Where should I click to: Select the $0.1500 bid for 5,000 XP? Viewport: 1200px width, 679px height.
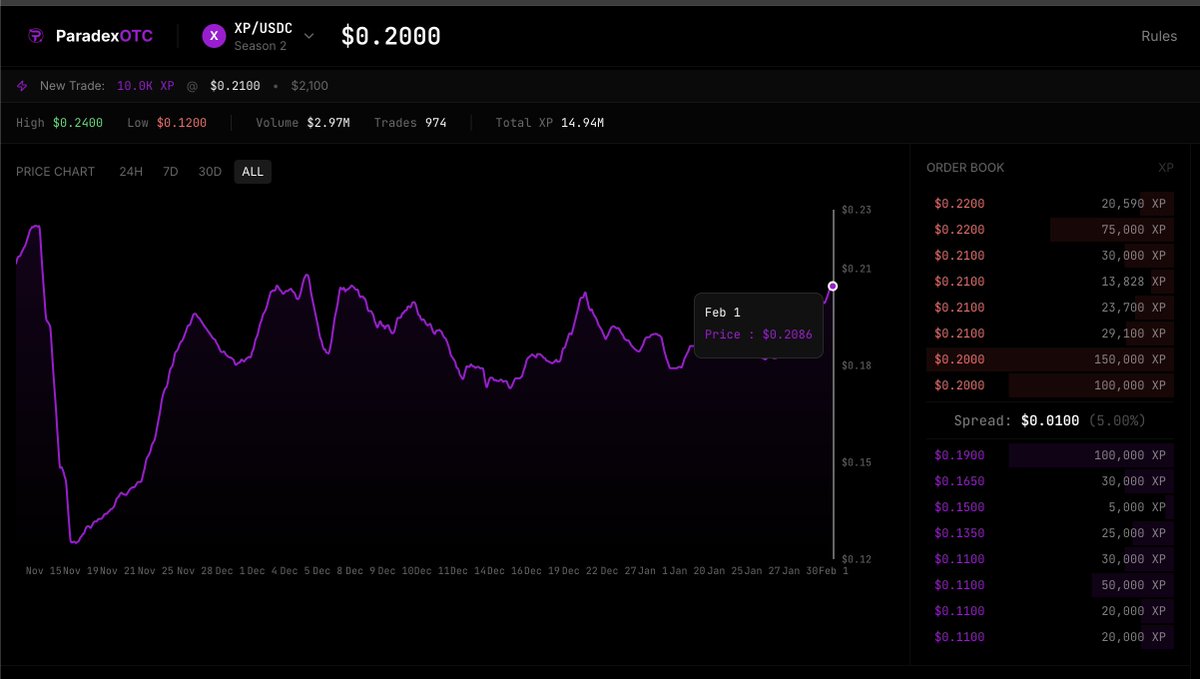[x=1050, y=507]
